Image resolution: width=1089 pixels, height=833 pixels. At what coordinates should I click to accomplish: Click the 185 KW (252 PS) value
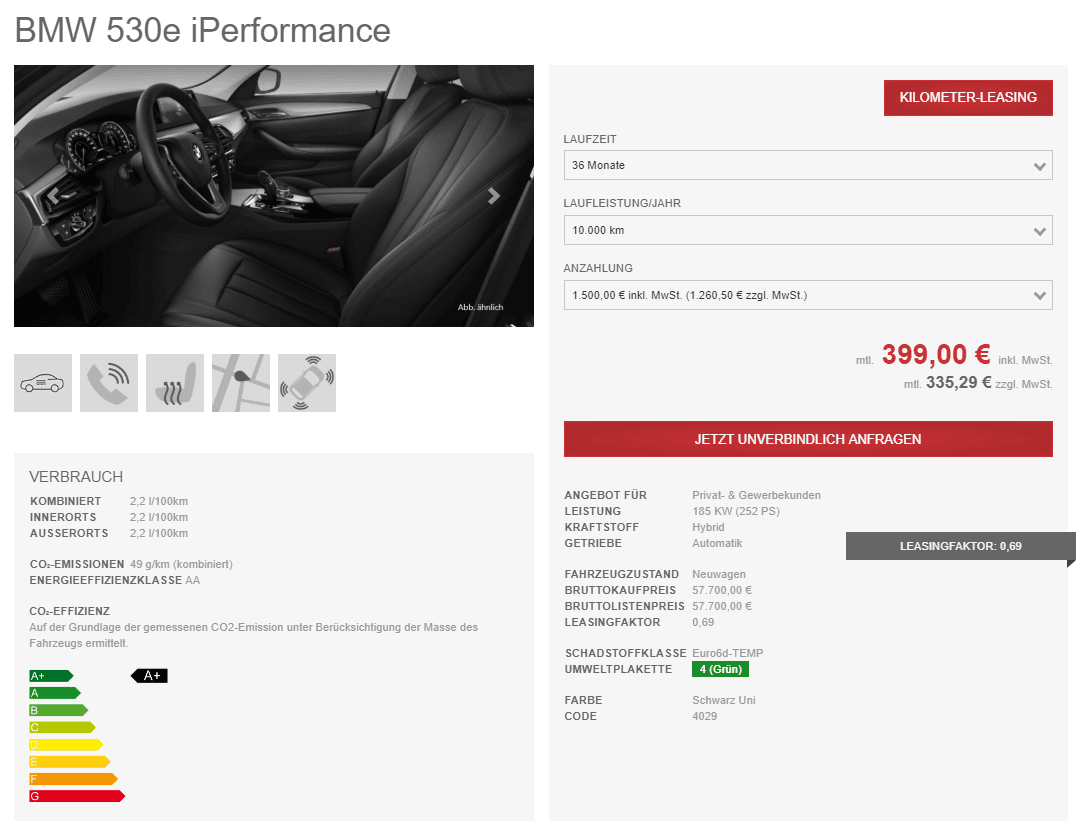tap(736, 511)
